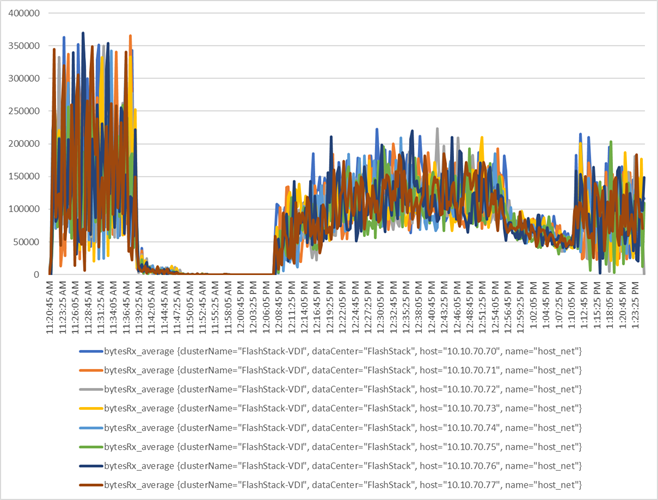Click the 11:39:25 AM x-axis label
658x500 pixels.
[139, 307]
